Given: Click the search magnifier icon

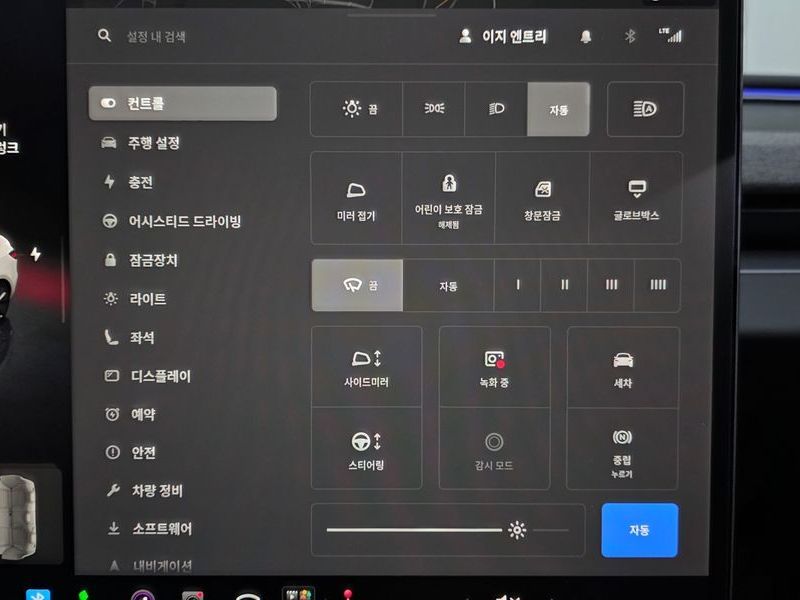Looking at the screenshot, I should (x=104, y=36).
